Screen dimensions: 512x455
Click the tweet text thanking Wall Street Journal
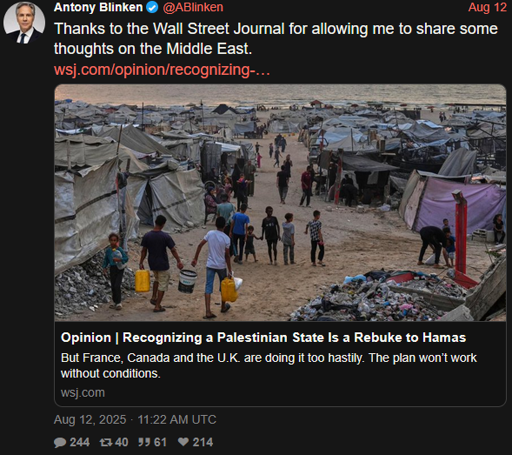coord(276,39)
